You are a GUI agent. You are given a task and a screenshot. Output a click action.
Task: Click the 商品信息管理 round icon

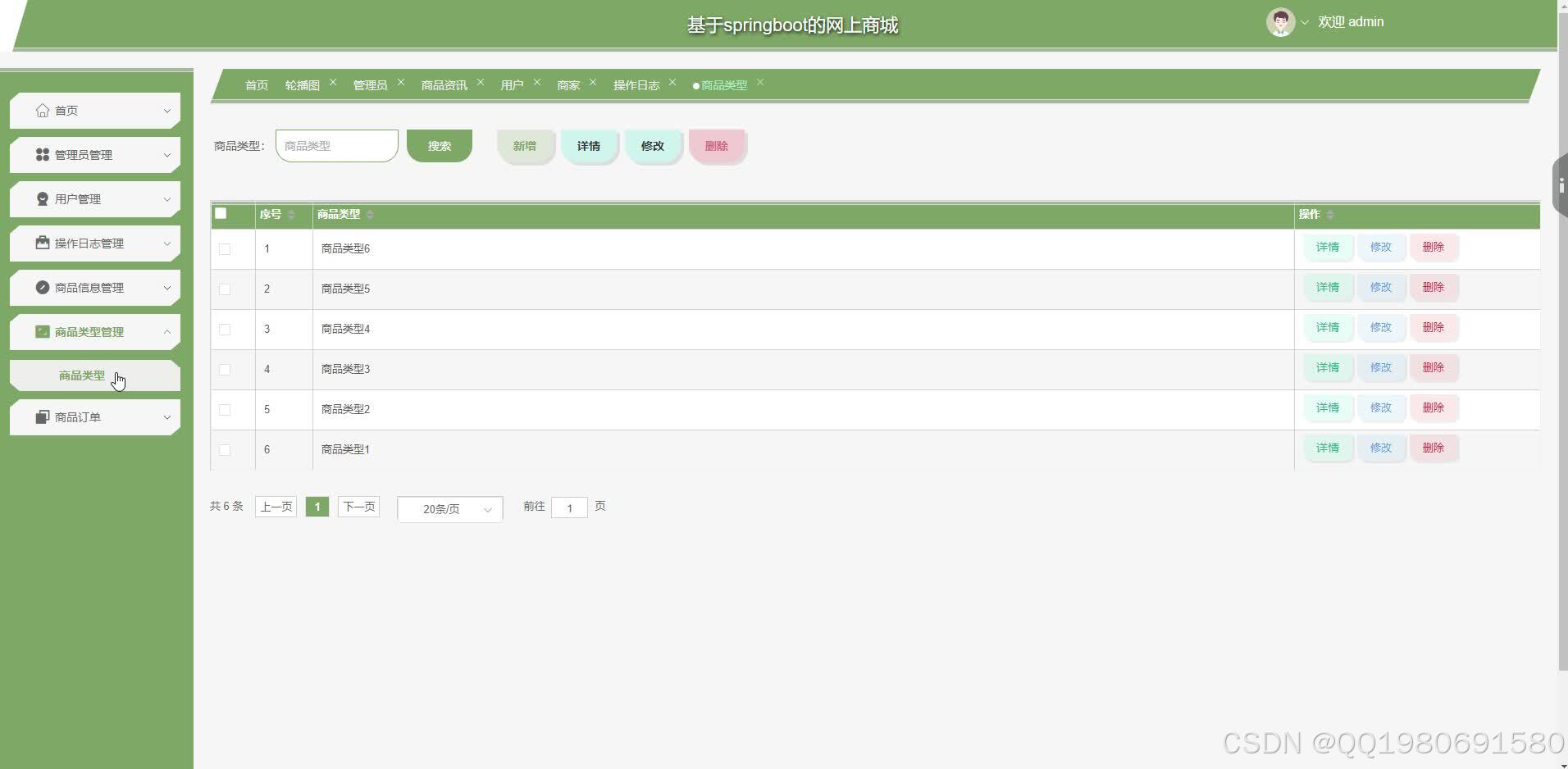pos(43,288)
